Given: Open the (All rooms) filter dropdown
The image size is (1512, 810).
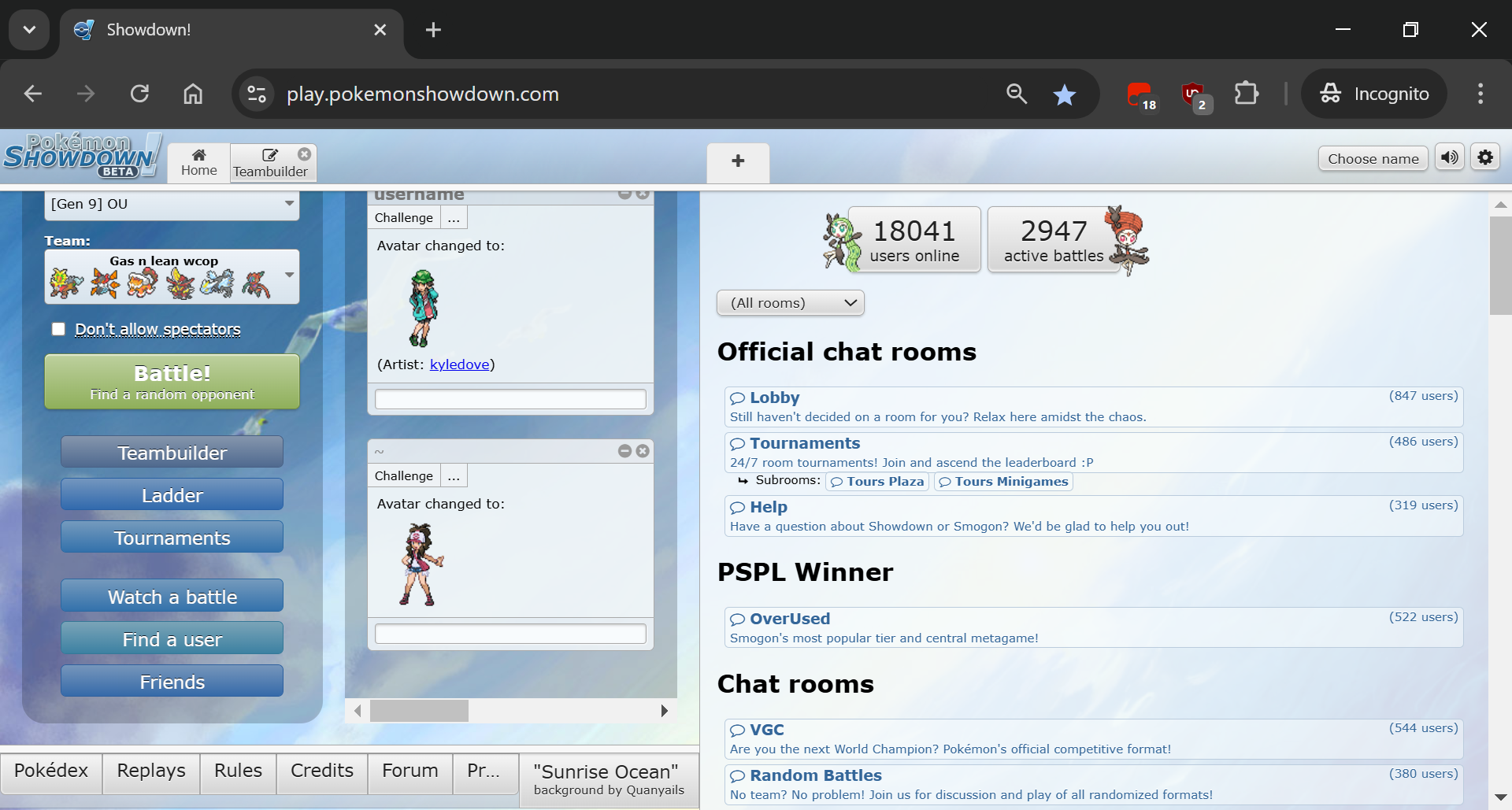Looking at the screenshot, I should (791, 303).
